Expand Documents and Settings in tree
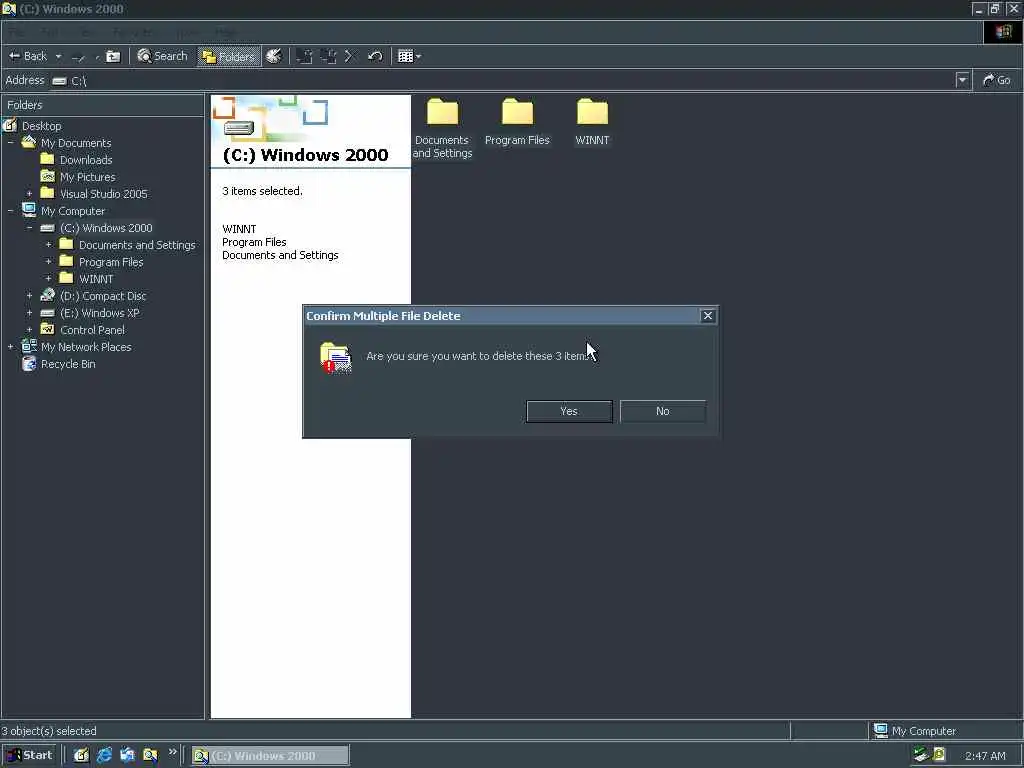1024x768 pixels. click(x=48, y=245)
